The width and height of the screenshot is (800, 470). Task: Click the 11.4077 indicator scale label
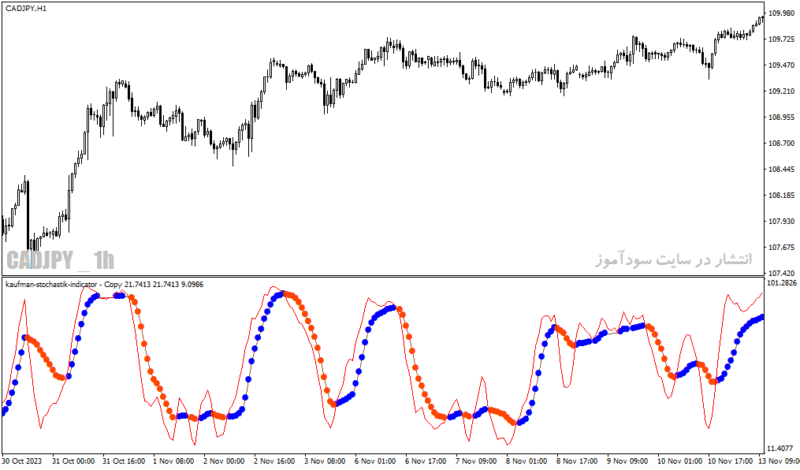click(783, 448)
